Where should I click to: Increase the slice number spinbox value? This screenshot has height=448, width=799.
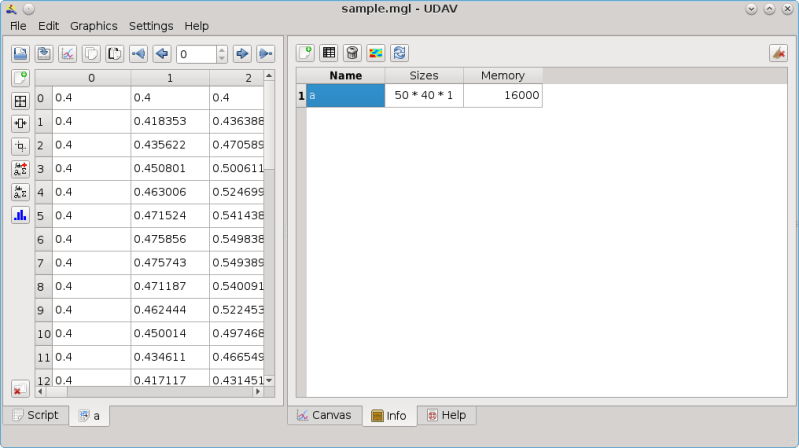(x=221, y=50)
